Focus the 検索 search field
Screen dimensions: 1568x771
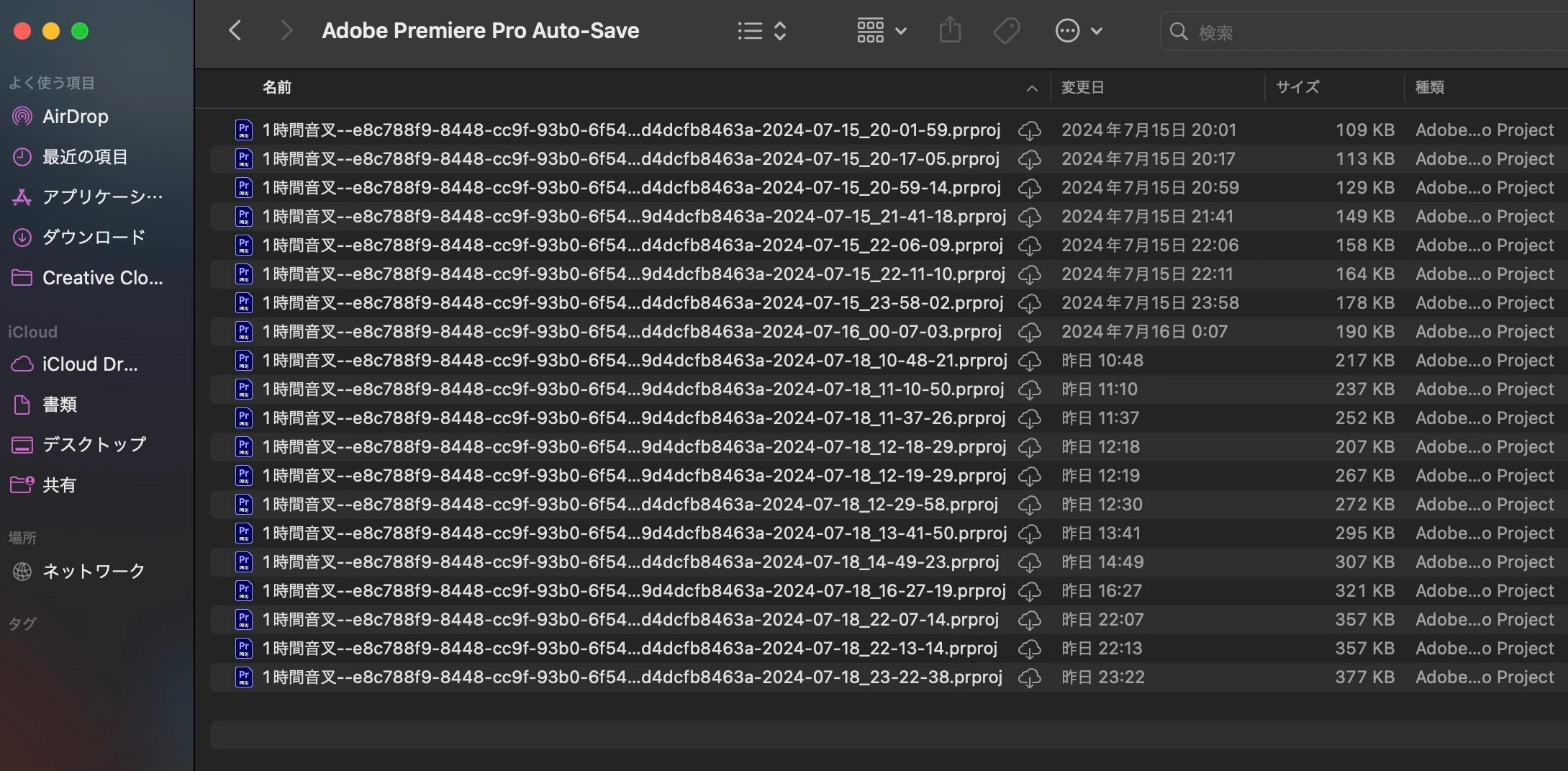point(1364,32)
